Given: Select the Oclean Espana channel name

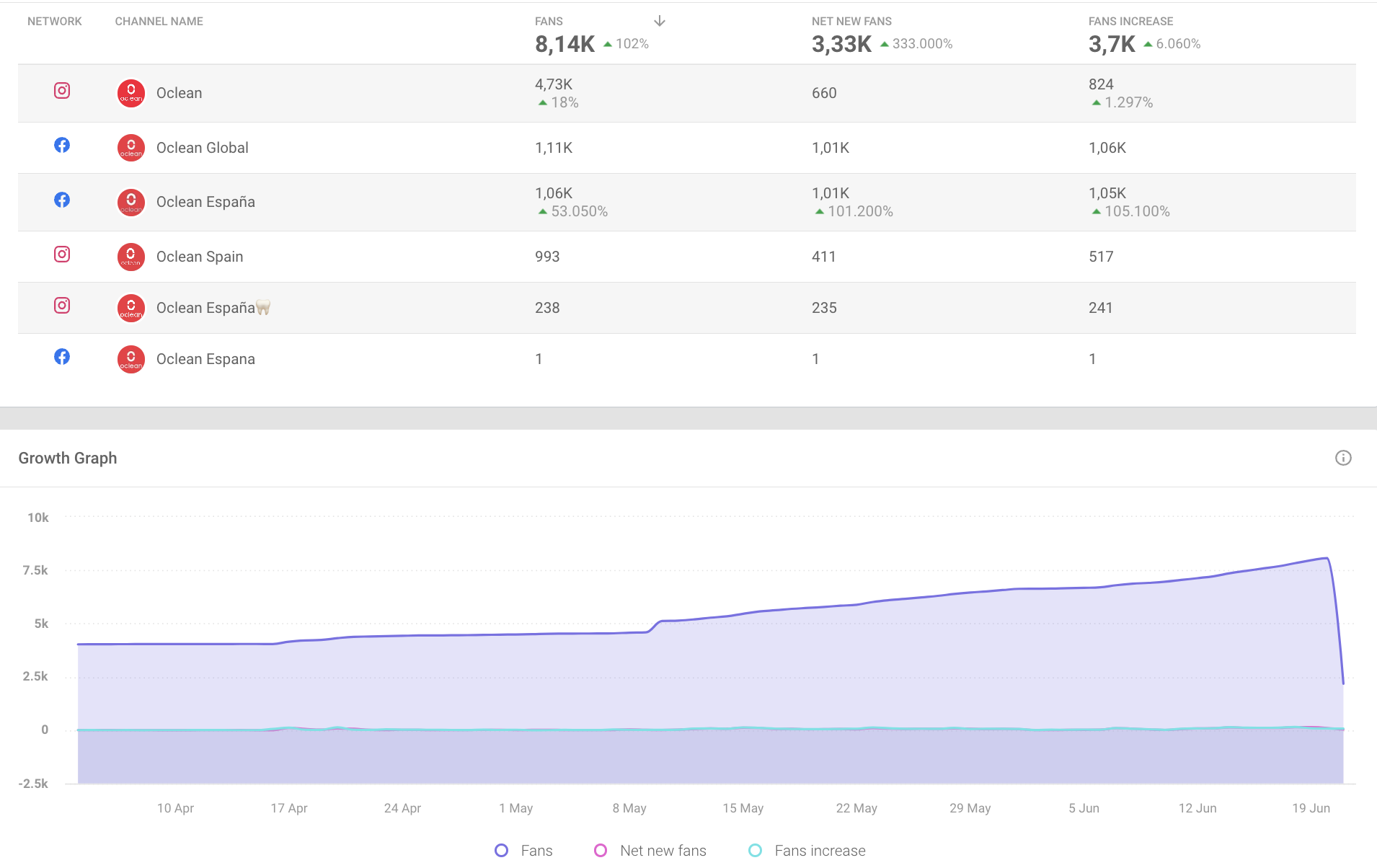Looking at the screenshot, I should point(205,359).
